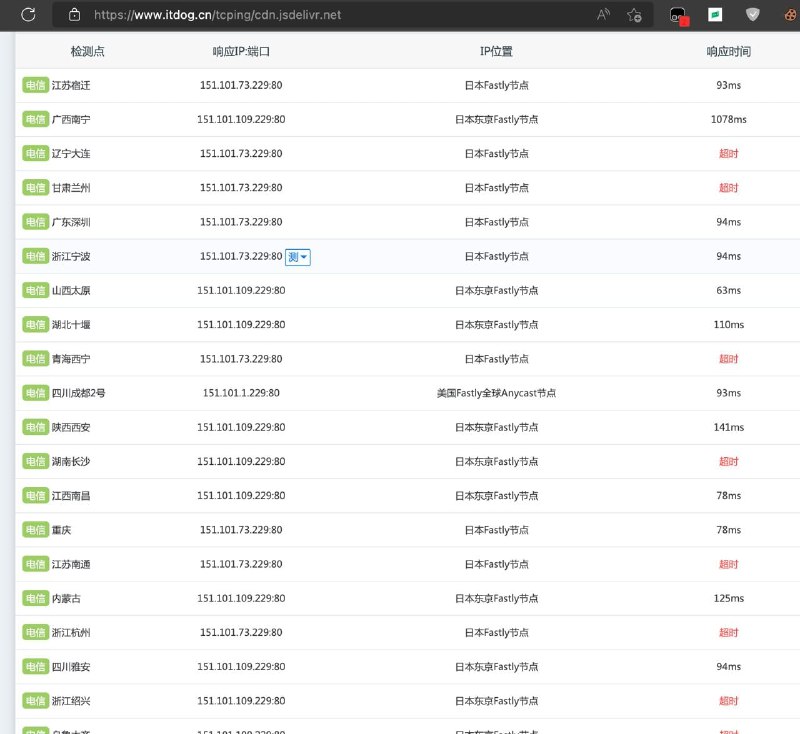This screenshot has width=800, height=734.
Task: Click IP 151.101.73.229:80 in 广东深圳 row
Action: pos(241,222)
